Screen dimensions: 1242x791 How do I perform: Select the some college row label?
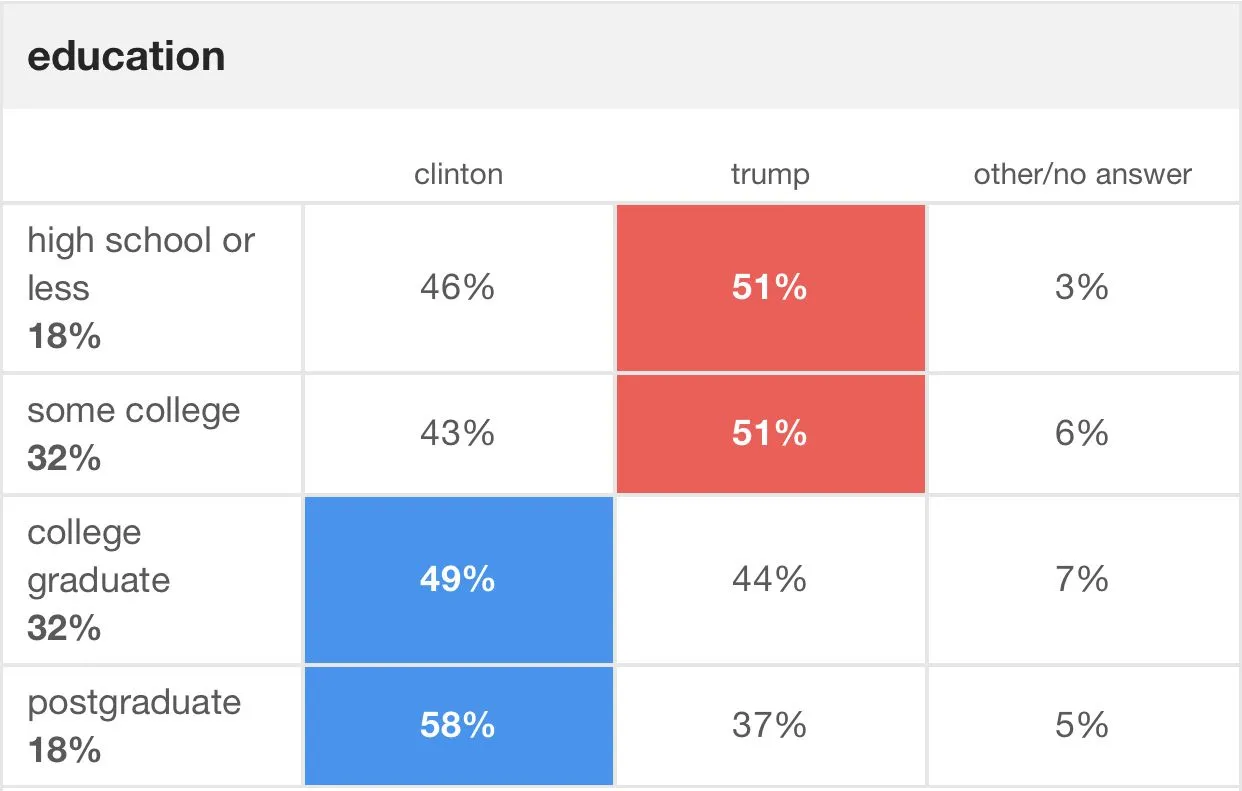(134, 411)
